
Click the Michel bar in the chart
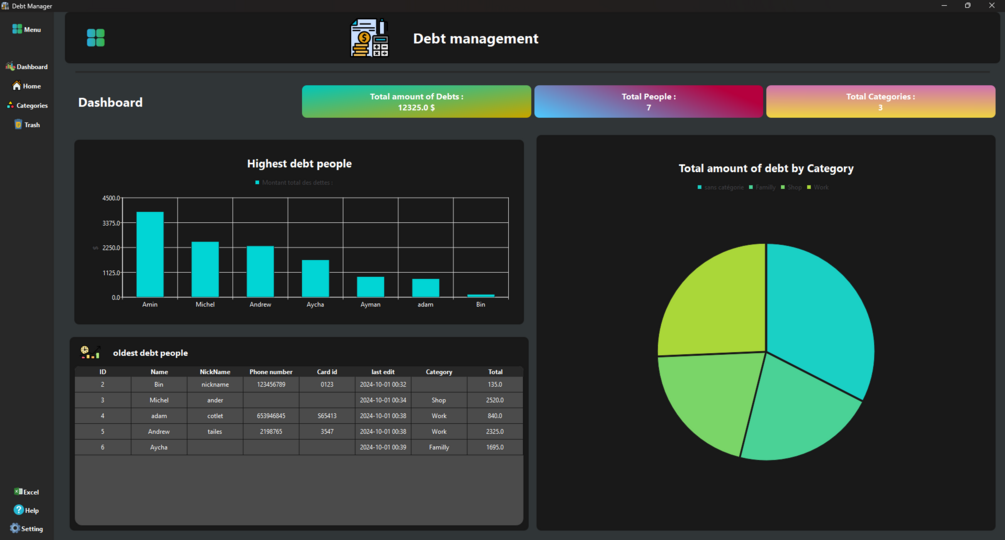pyautogui.click(x=205, y=269)
